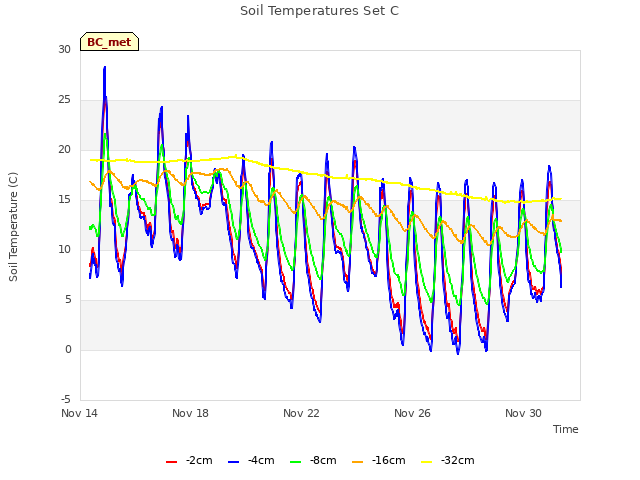Click the 10 y-axis tick label
Image resolution: width=640 pixels, height=480 pixels.
(64, 249)
